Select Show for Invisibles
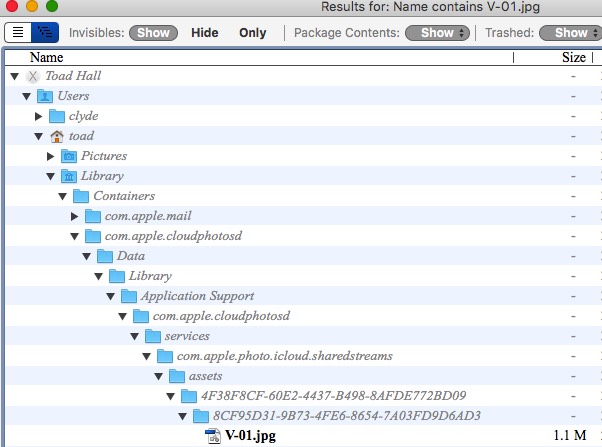Viewport: 602px width, 447px height. pyautogui.click(x=153, y=33)
